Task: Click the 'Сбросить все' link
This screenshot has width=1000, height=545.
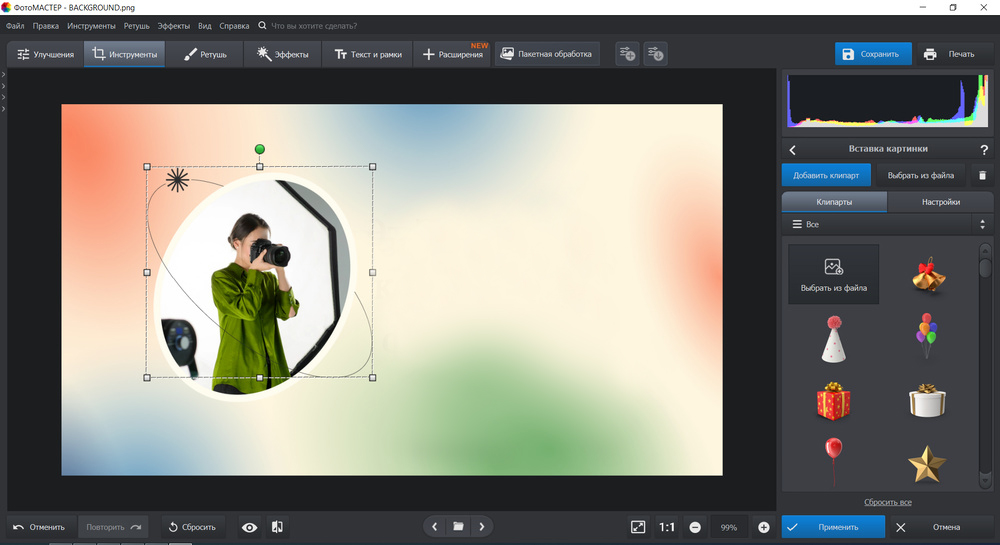Action: [887, 502]
